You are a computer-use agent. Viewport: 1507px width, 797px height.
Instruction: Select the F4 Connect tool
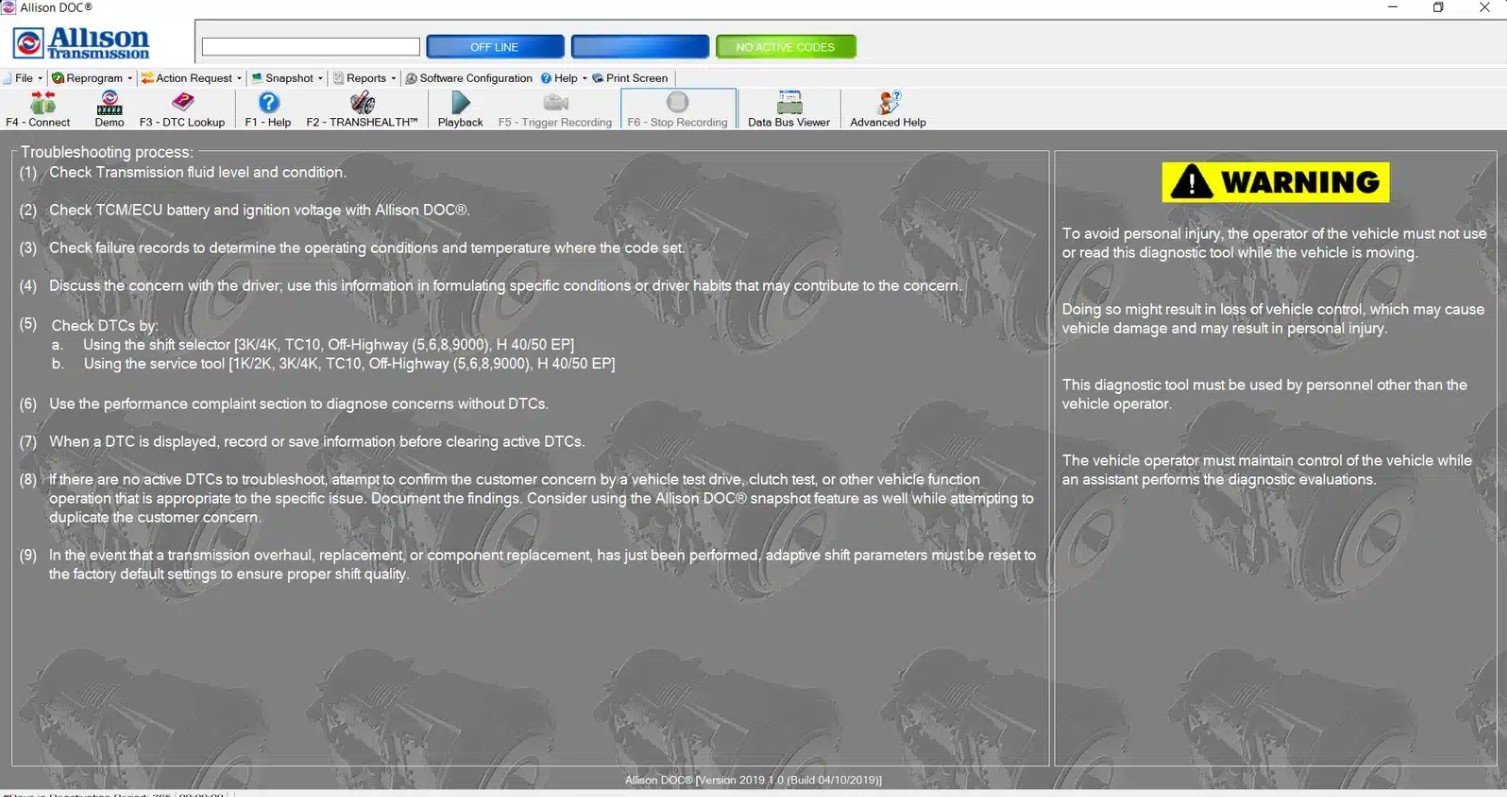coord(39,107)
